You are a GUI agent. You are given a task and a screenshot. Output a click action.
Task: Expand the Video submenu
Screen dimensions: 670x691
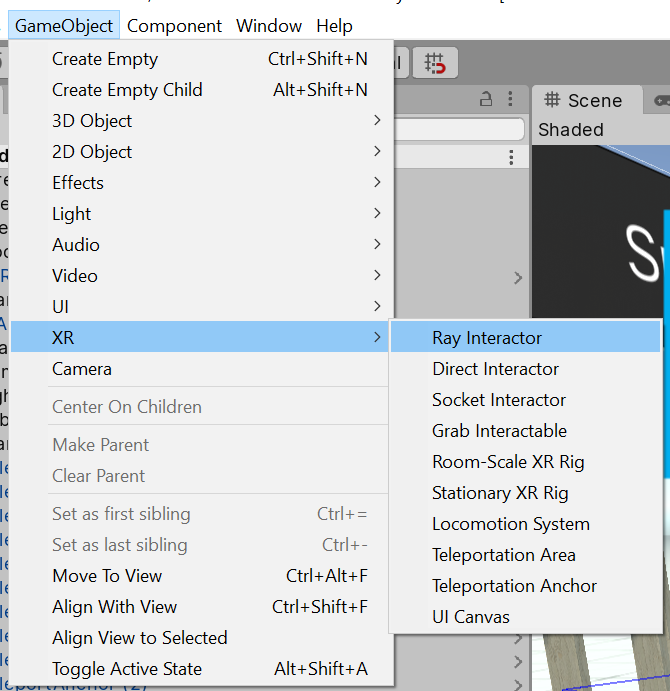click(201, 275)
